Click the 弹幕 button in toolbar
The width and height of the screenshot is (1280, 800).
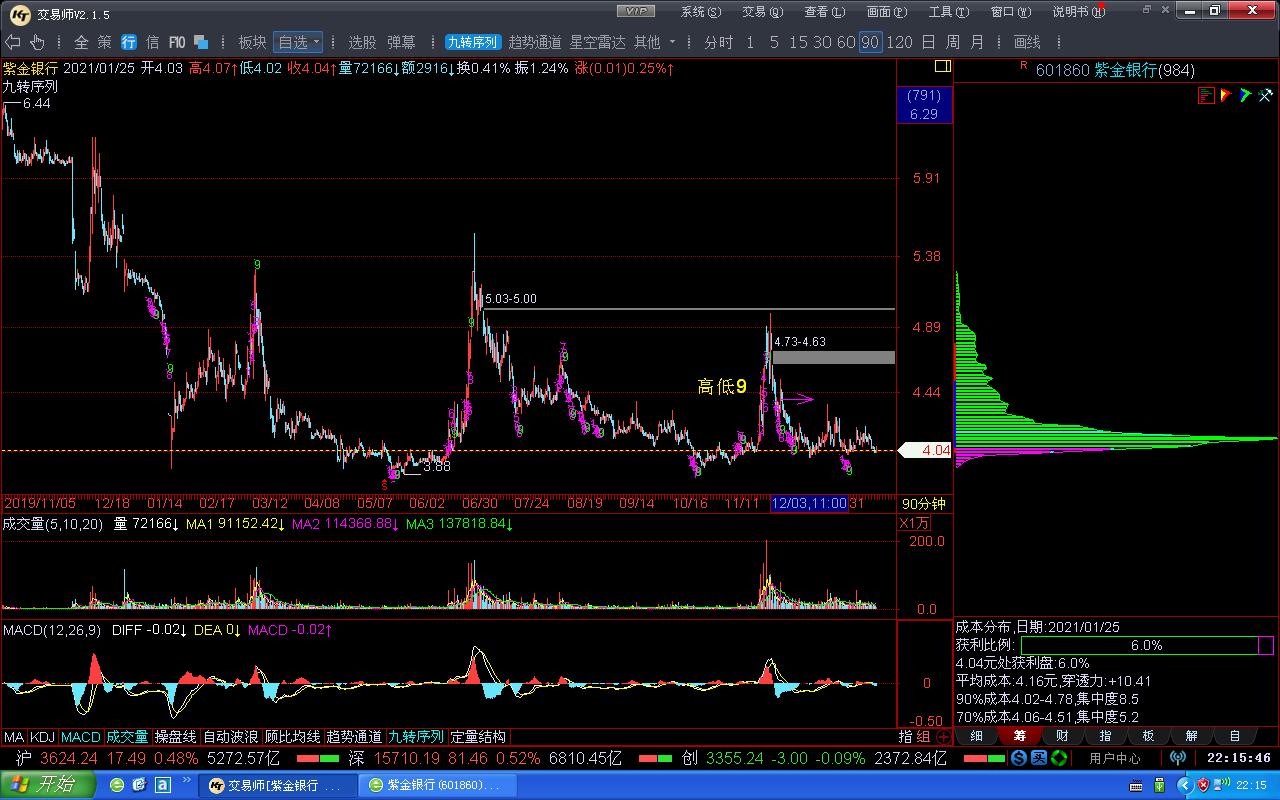click(x=401, y=42)
